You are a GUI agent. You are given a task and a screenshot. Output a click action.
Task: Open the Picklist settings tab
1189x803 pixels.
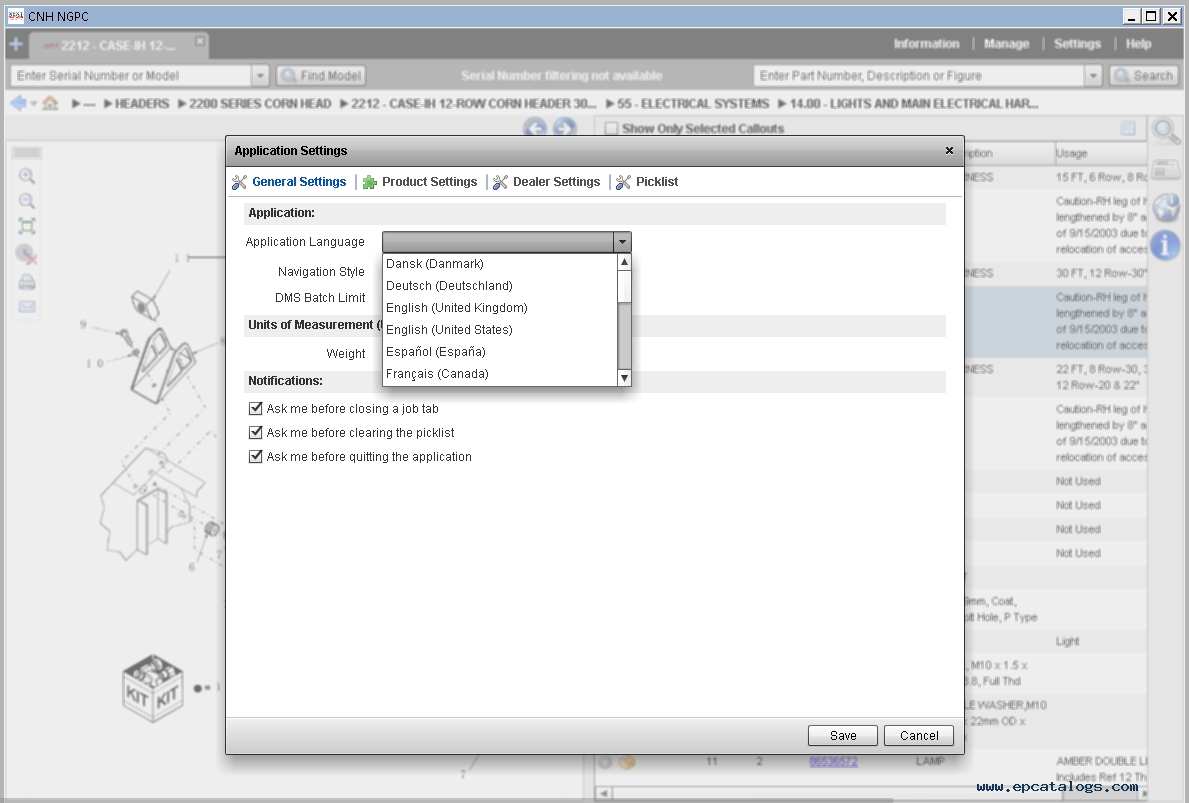point(657,182)
